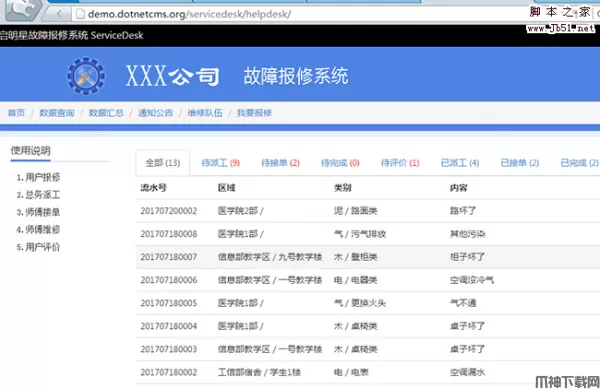Click sidebar item 4. 师傅维修
600x389 pixels.
[x=38, y=229]
